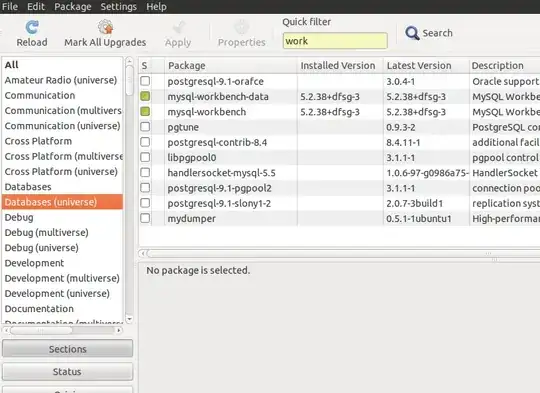Click the Search magnifier icon

[412, 33]
